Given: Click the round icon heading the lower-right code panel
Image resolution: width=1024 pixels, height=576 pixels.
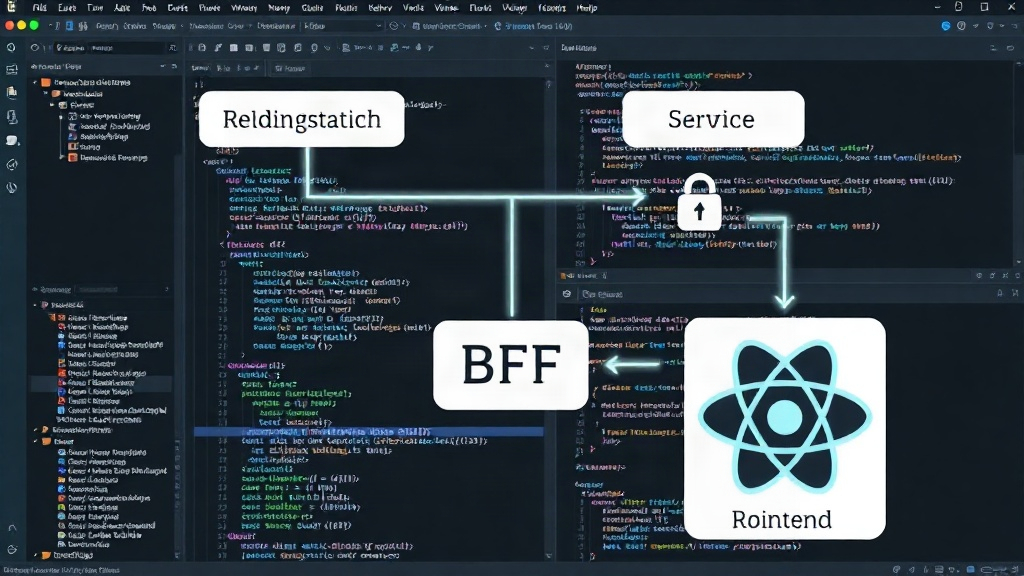Looking at the screenshot, I should pyautogui.click(x=567, y=294).
